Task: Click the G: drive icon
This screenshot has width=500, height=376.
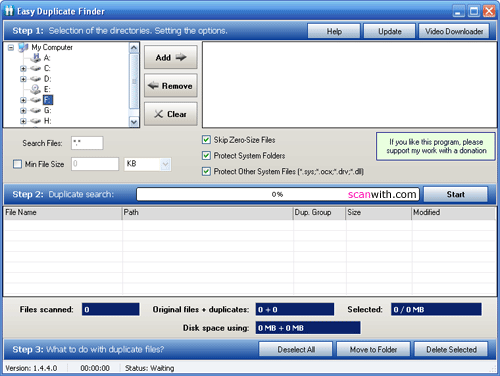Action: pyautogui.click(x=35, y=110)
